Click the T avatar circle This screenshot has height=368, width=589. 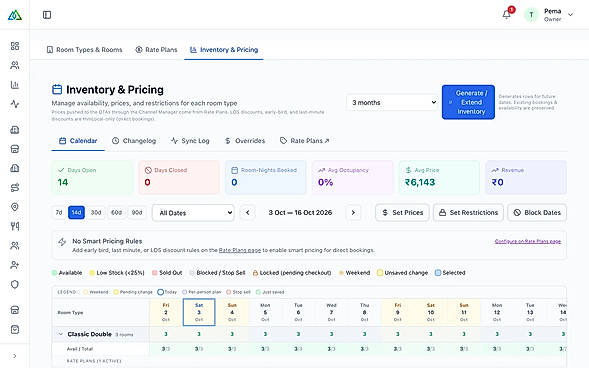(531, 15)
